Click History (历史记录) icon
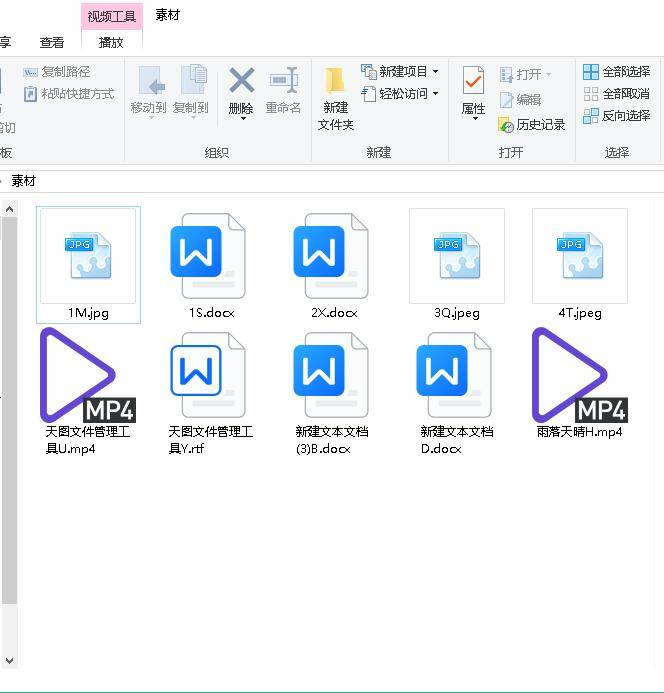This screenshot has width=664, height=693. coord(506,125)
